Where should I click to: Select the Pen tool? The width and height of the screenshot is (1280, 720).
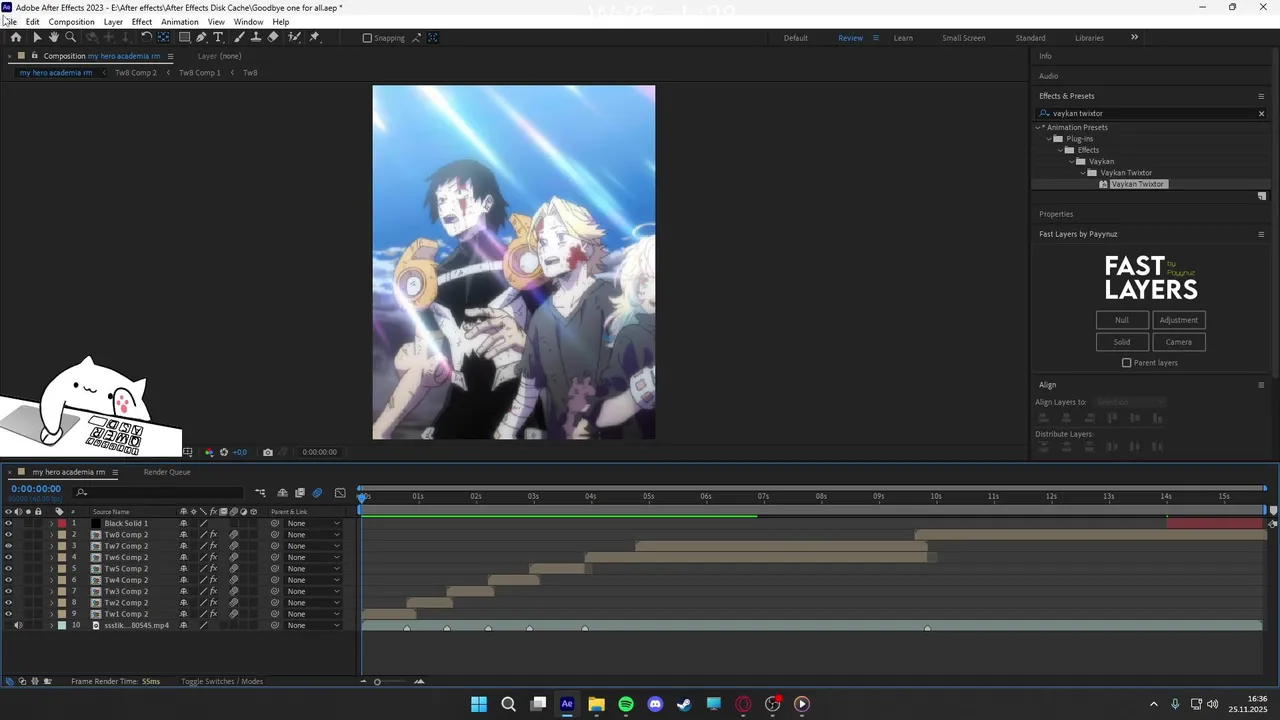pos(201,37)
